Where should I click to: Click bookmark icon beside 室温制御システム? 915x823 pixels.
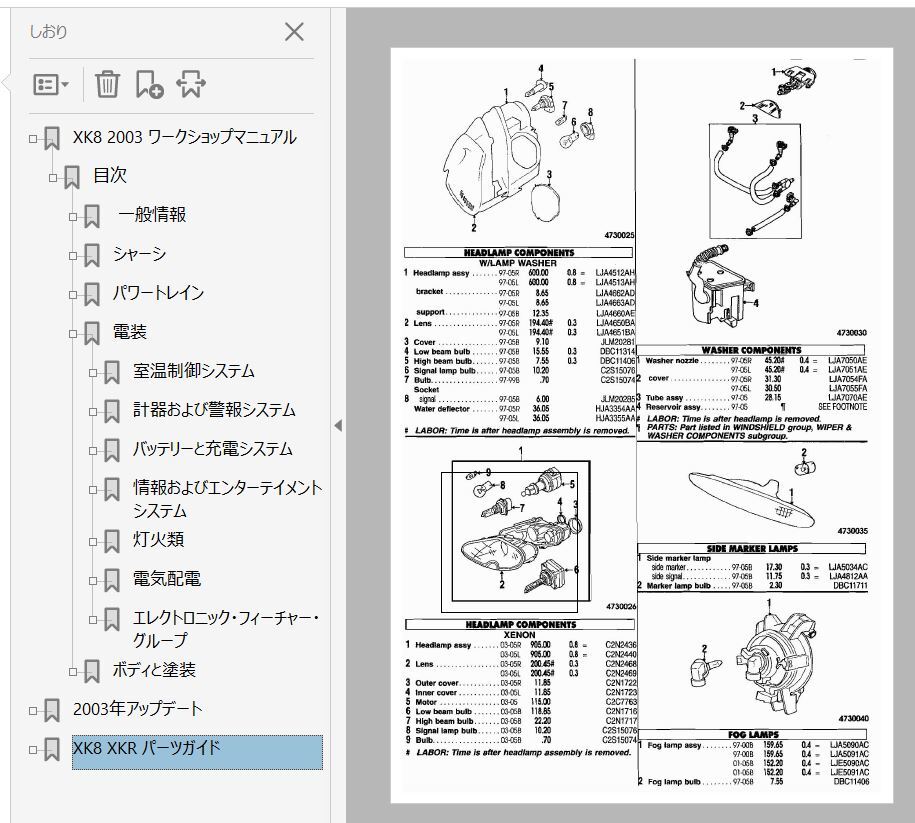pos(111,372)
